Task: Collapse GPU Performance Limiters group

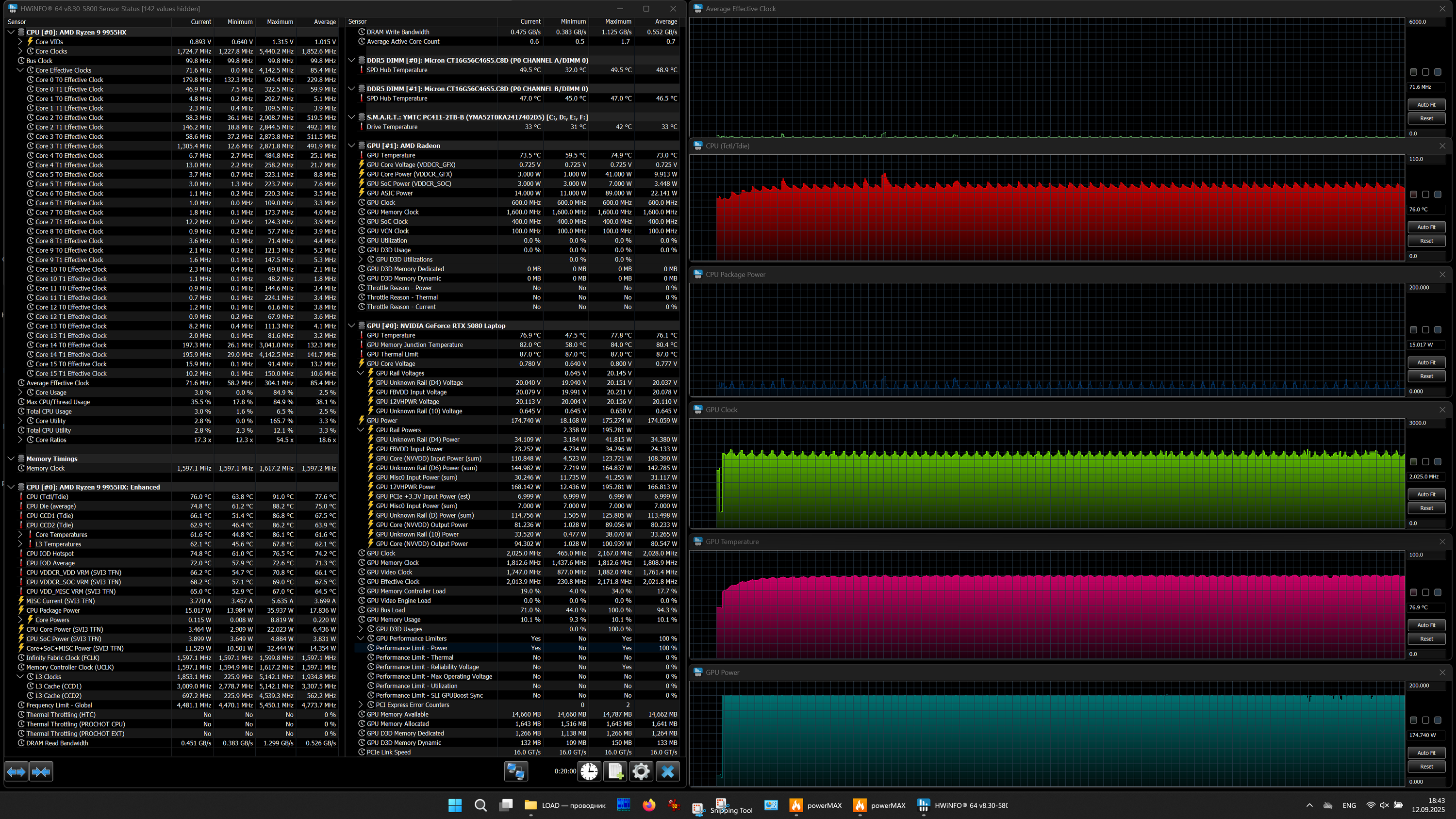Action: (x=361, y=639)
